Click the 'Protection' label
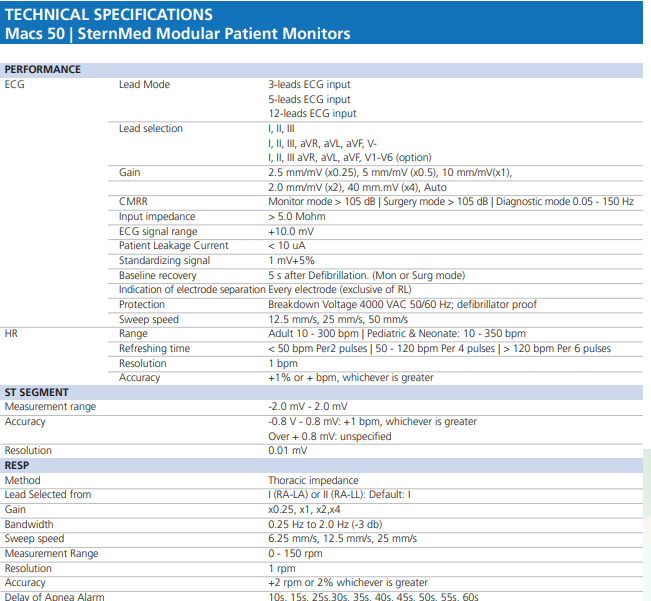 click(142, 305)
